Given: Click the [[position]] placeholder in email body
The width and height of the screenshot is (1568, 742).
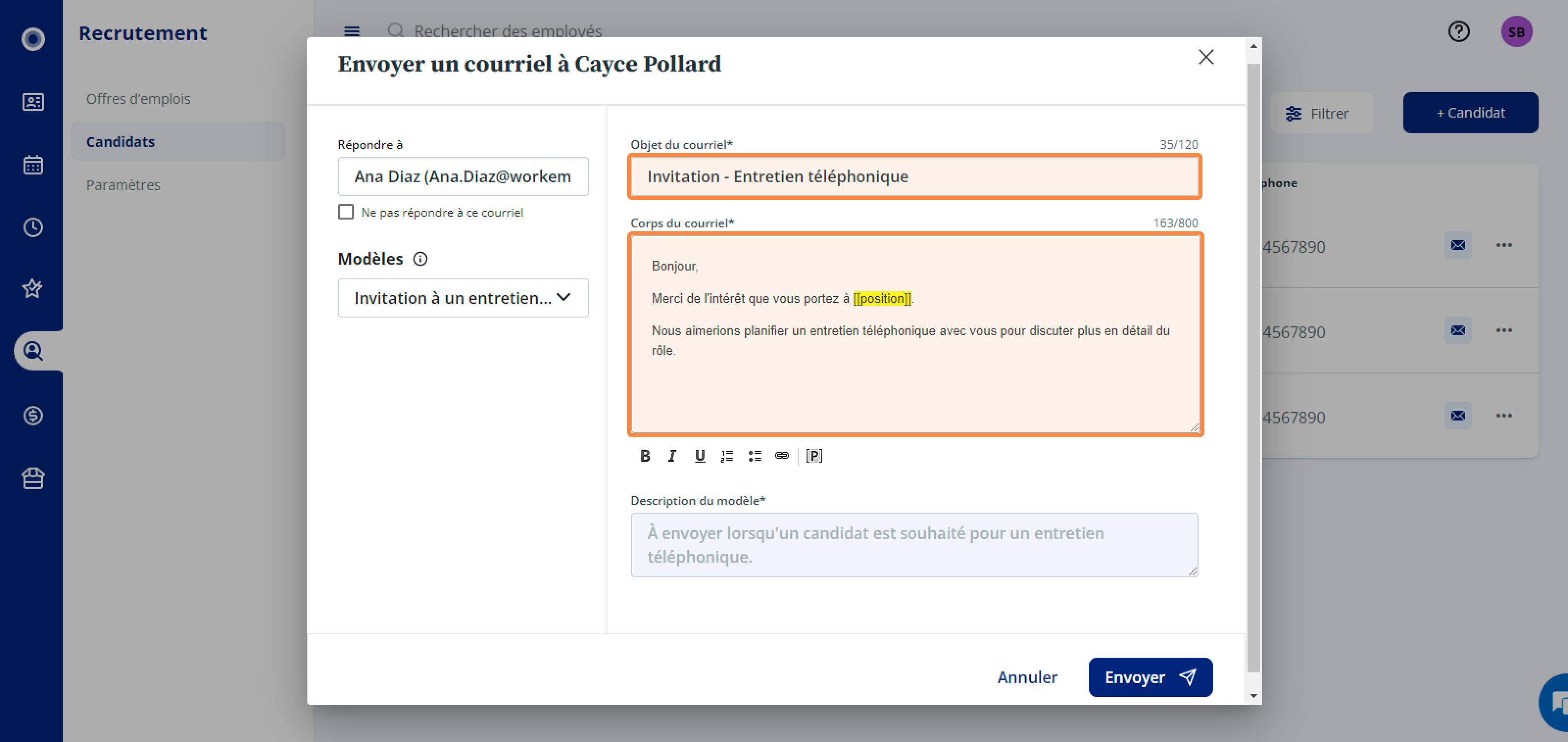Looking at the screenshot, I should coord(882,298).
